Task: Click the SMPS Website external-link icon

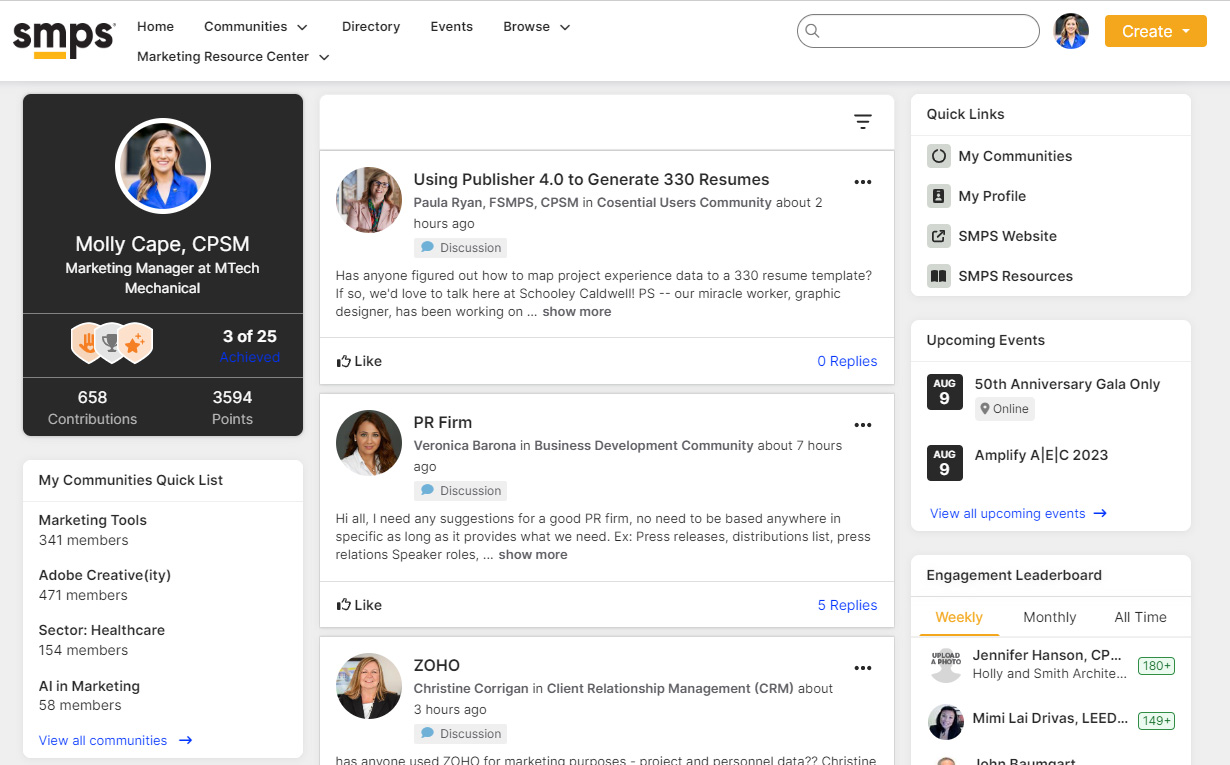Action: (x=938, y=236)
